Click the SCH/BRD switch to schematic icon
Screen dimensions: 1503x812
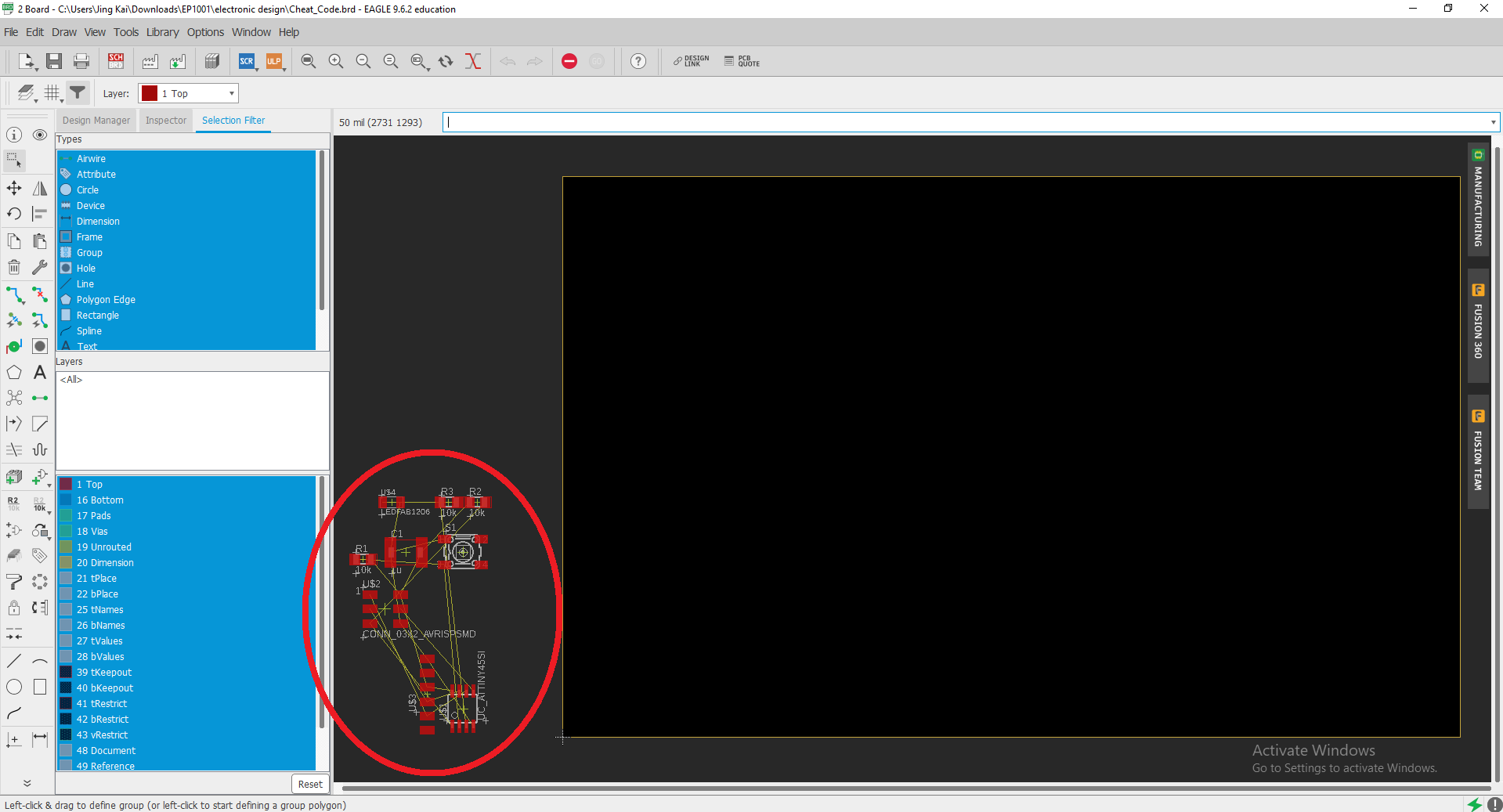pyautogui.click(x=116, y=61)
